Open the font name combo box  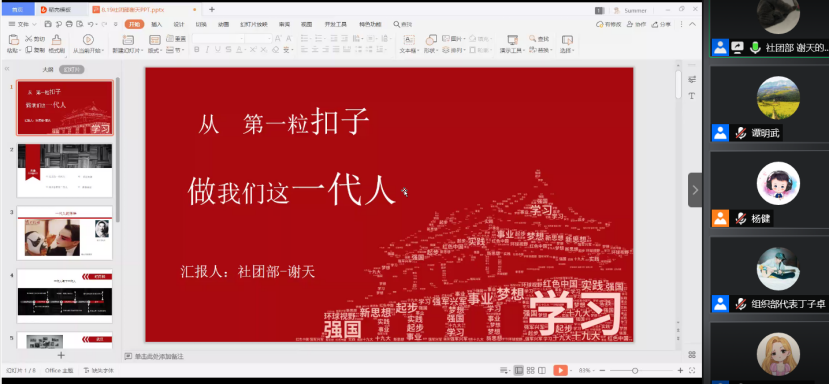click(x=218, y=39)
